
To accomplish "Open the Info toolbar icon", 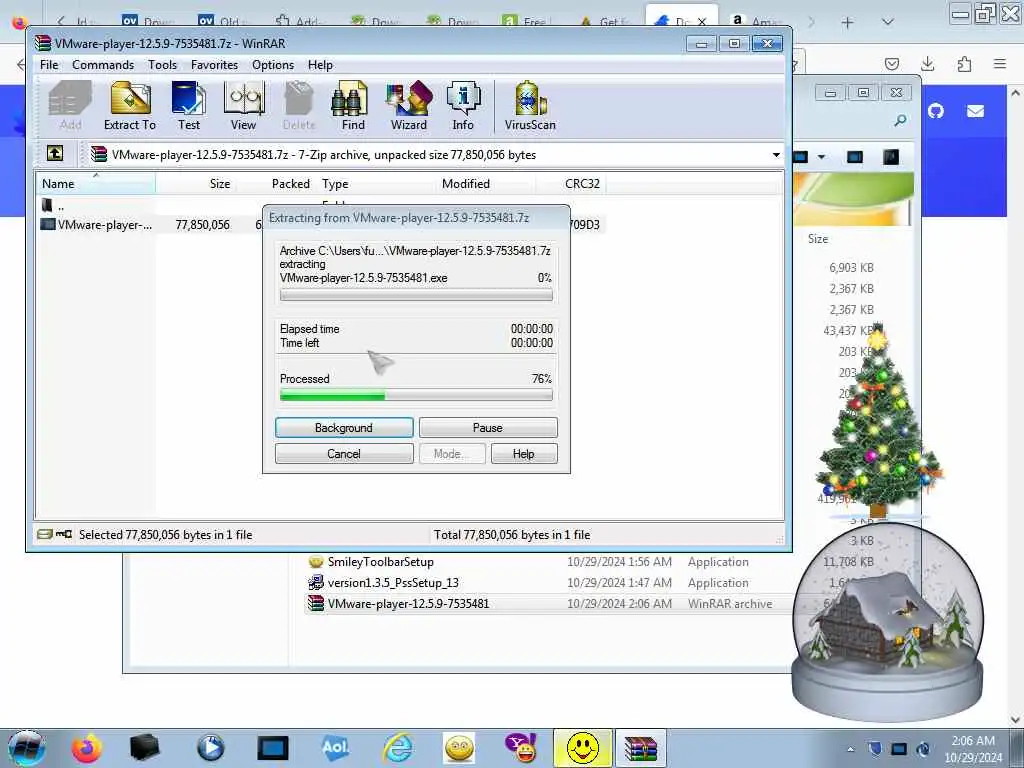I will (x=463, y=106).
